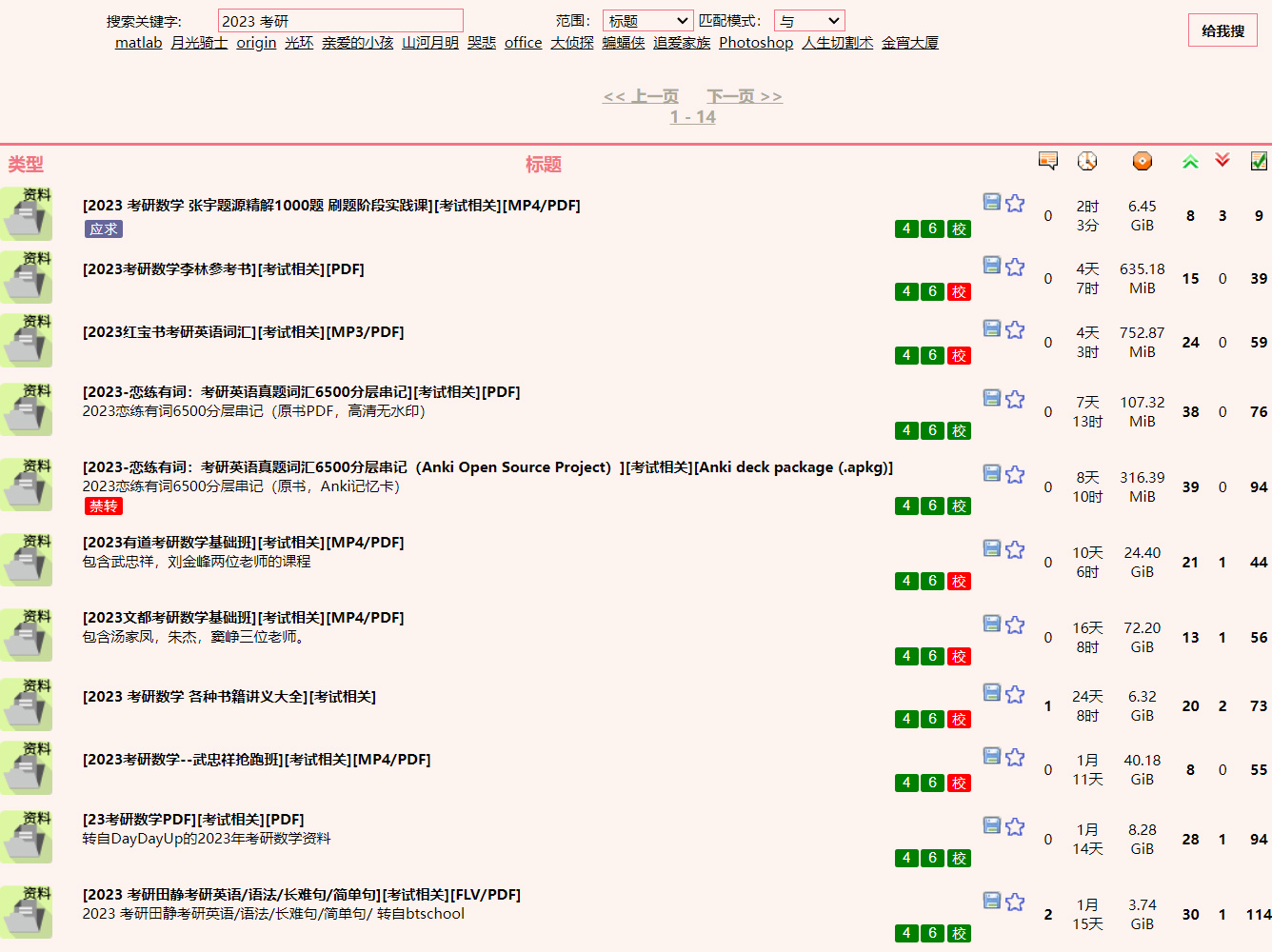Sort by leechers red down-arrows icon
The height and width of the screenshot is (952, 1272).
pos(1222,160)
